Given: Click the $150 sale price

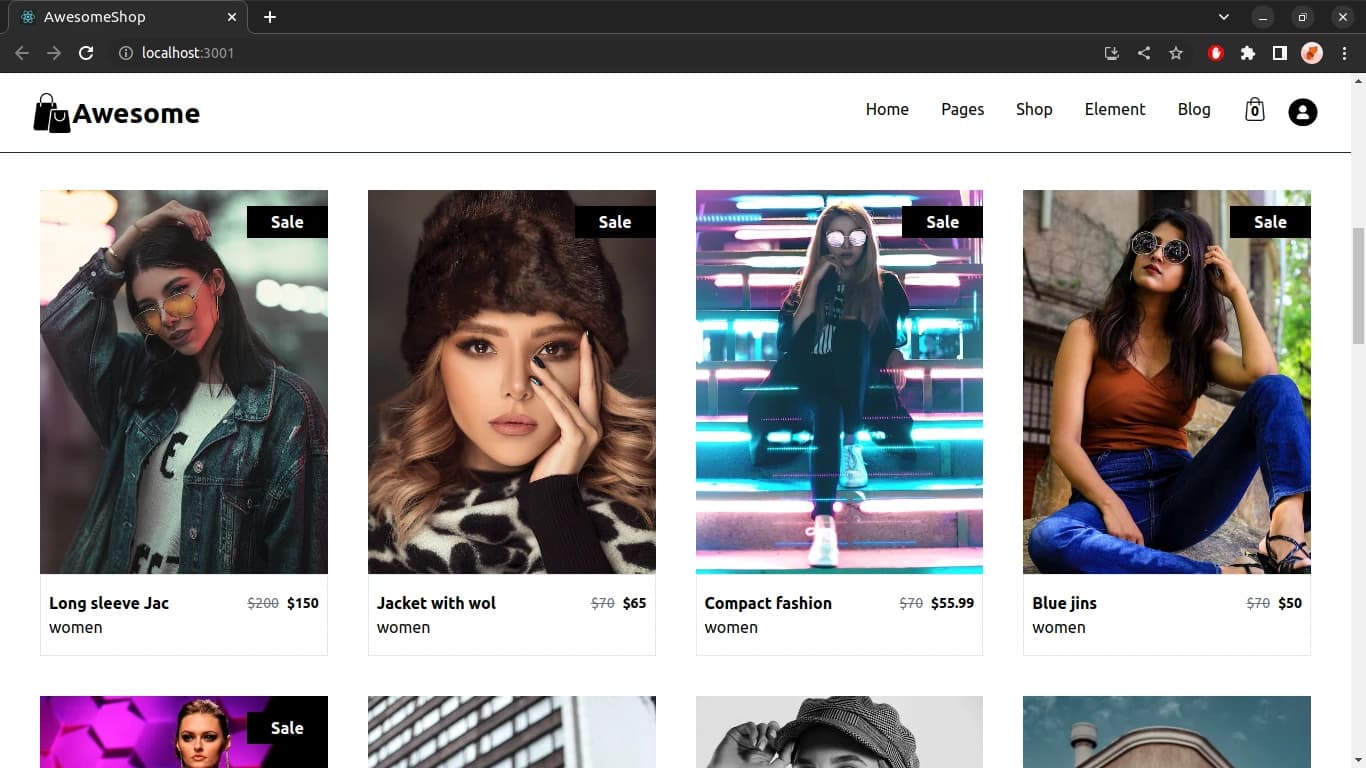Looking at the screenshot, I should click(x=303, y=603).
